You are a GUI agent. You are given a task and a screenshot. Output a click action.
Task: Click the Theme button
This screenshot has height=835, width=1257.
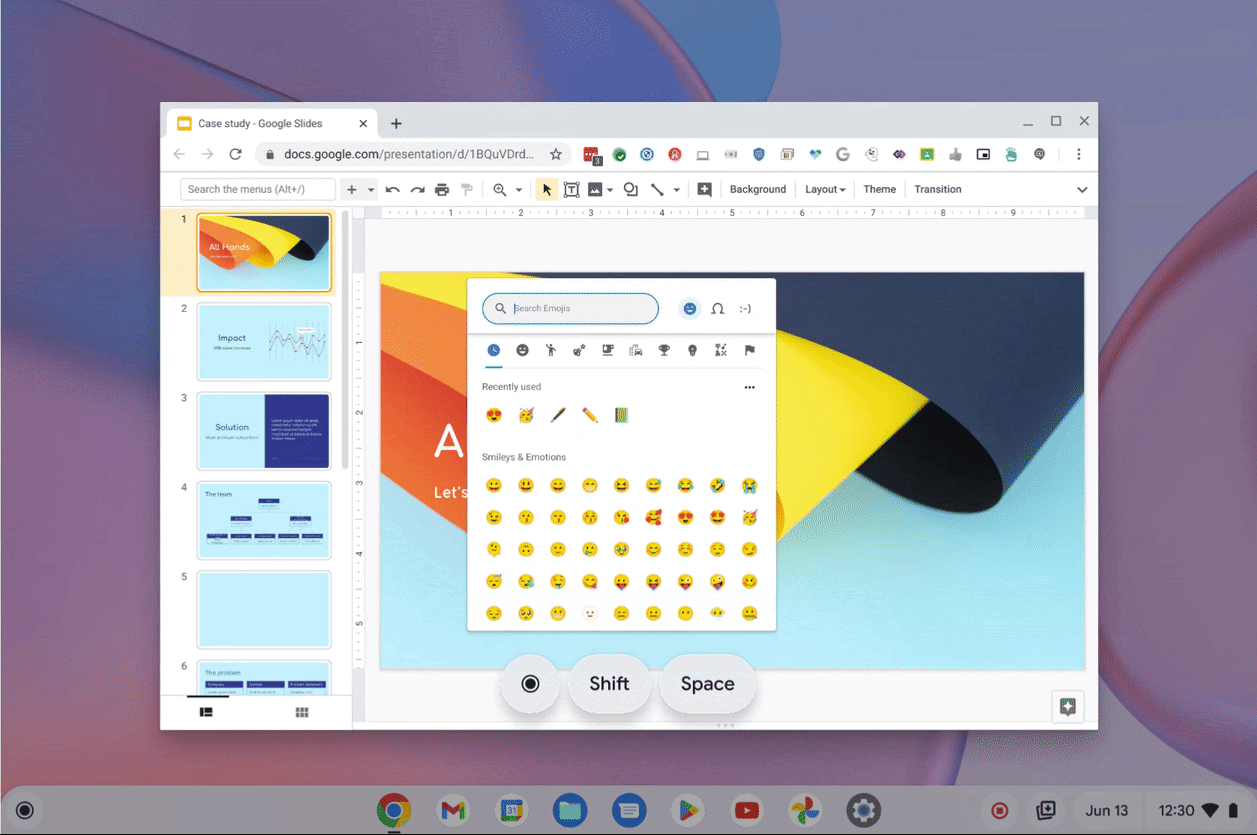pyautogui.click(x=879, y=189)
